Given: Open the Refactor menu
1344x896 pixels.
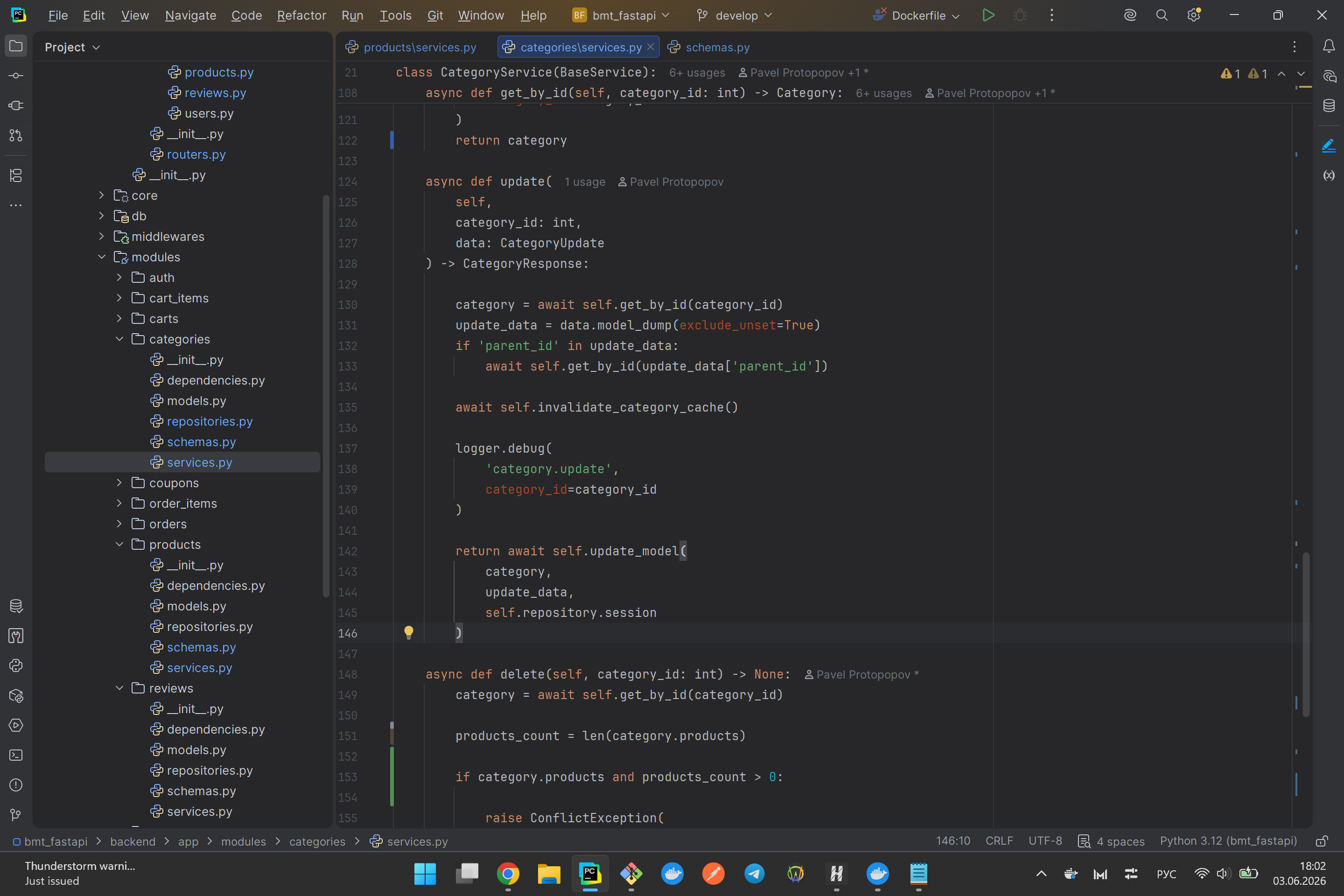Looking at the screenshot, I should click(x=301, y=15).
